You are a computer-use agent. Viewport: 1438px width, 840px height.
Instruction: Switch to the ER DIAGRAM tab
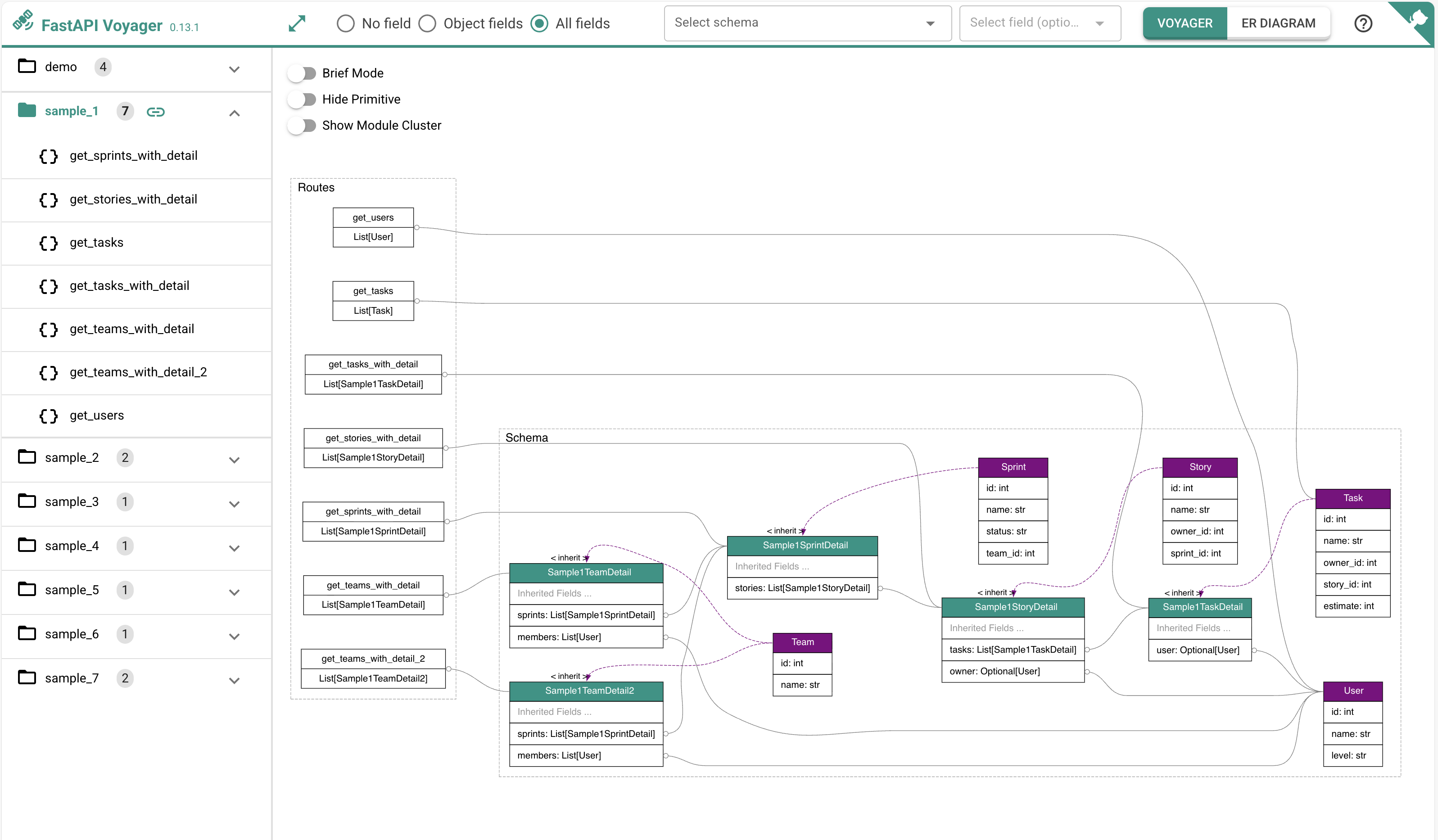pos(1278,23)
